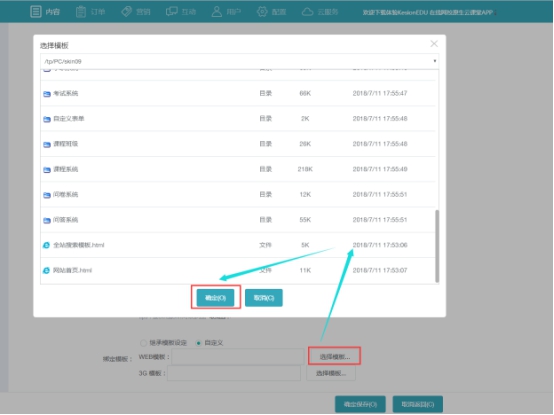Select the inherit-settings radio button
Image resolution: width=554 pixels, height=415 pixels.
[x=143, y=343]
